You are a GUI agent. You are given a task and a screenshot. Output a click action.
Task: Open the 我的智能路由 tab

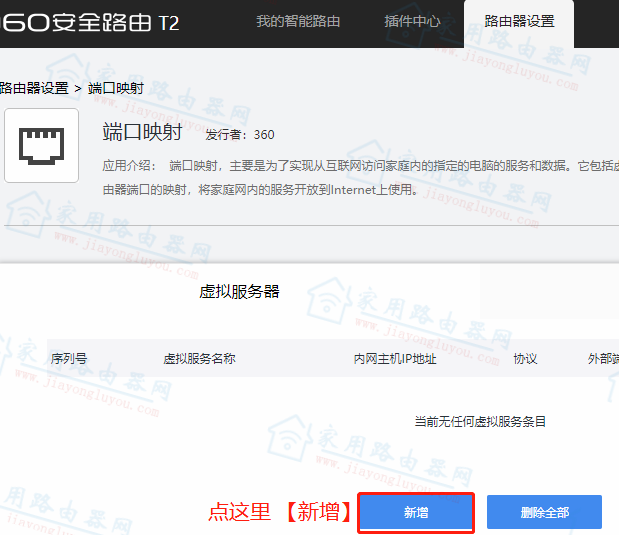(297, 21)
